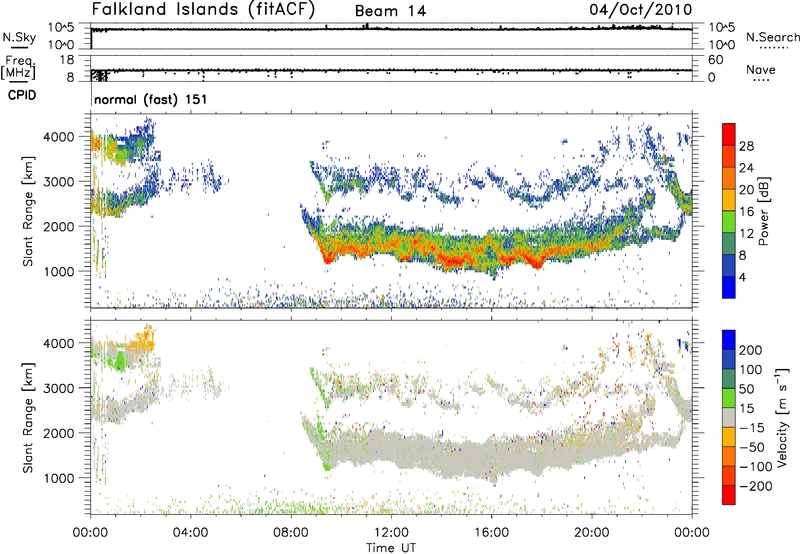Click the "16" label on Power colorbar
This screenshot has height=554, width=800.
click(x=746, y=212)
